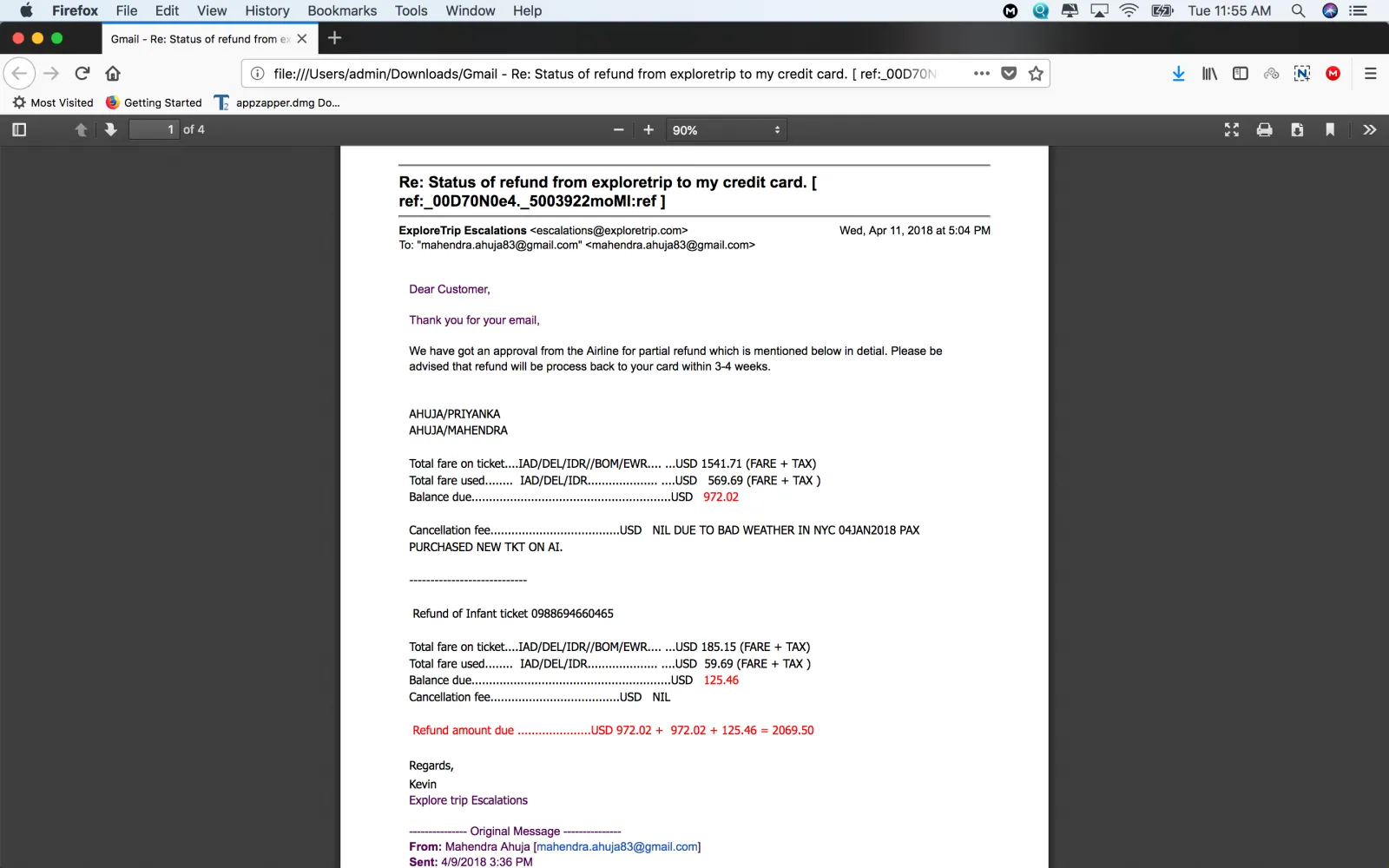The height and width of the screenshot is (868, 1389).
Task: Download the PDF file
Action: [1297, 129]
